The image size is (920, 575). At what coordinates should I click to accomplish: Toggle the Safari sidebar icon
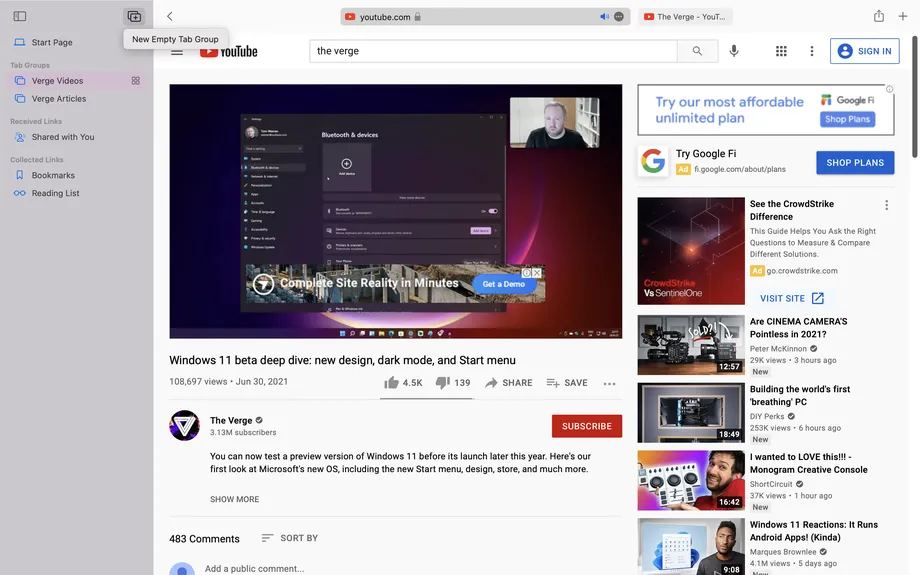pyautogui.click(x=20, y=16)
